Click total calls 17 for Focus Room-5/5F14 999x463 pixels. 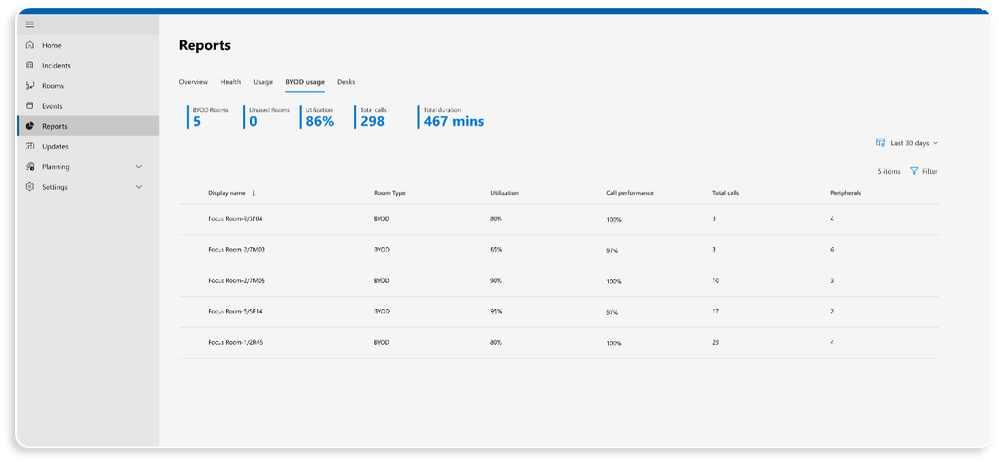point(715,311)
